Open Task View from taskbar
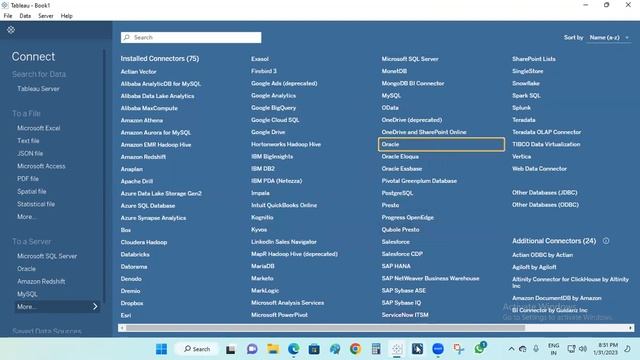The width and height of the screenshot is (640, 360). click(231, 349)
